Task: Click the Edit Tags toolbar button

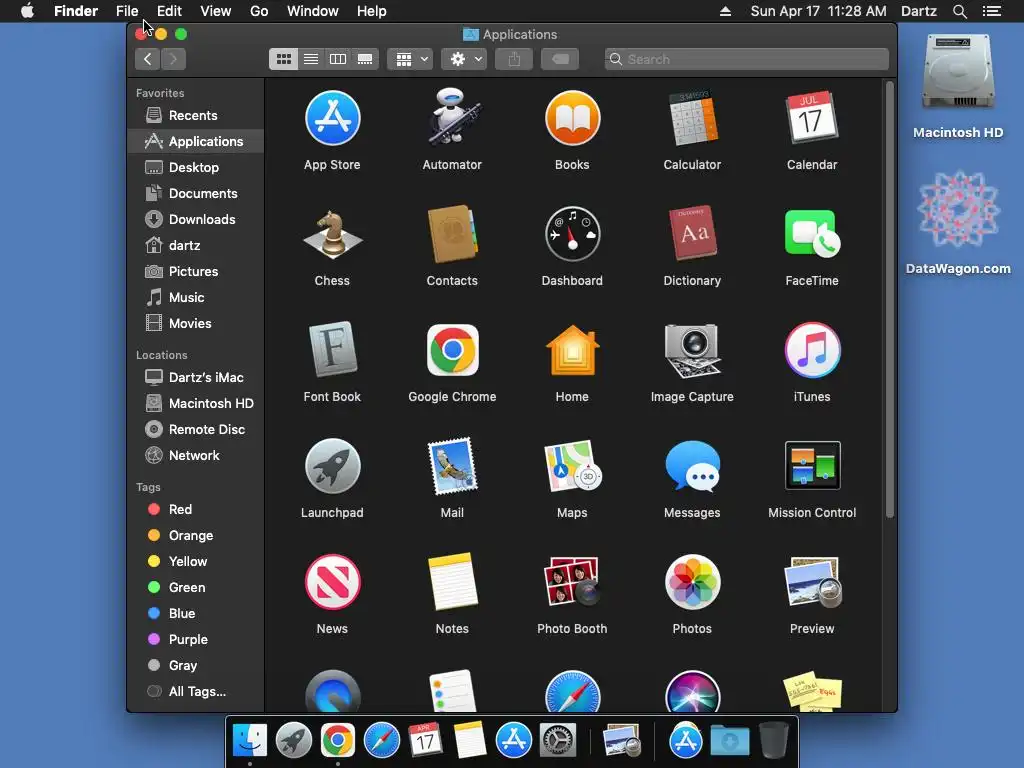Action: pos(560,59)
